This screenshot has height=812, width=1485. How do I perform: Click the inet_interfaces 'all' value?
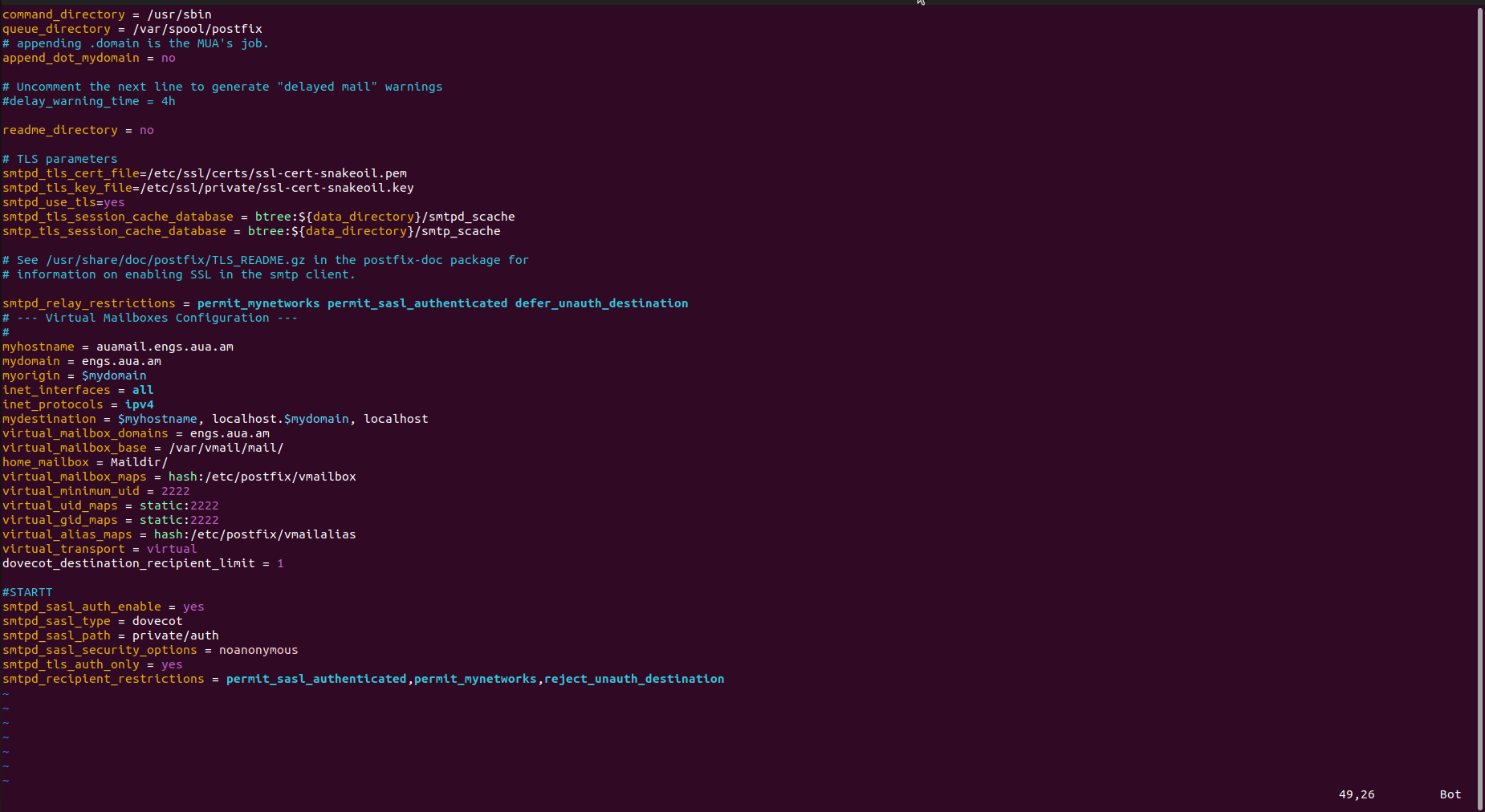143,390
